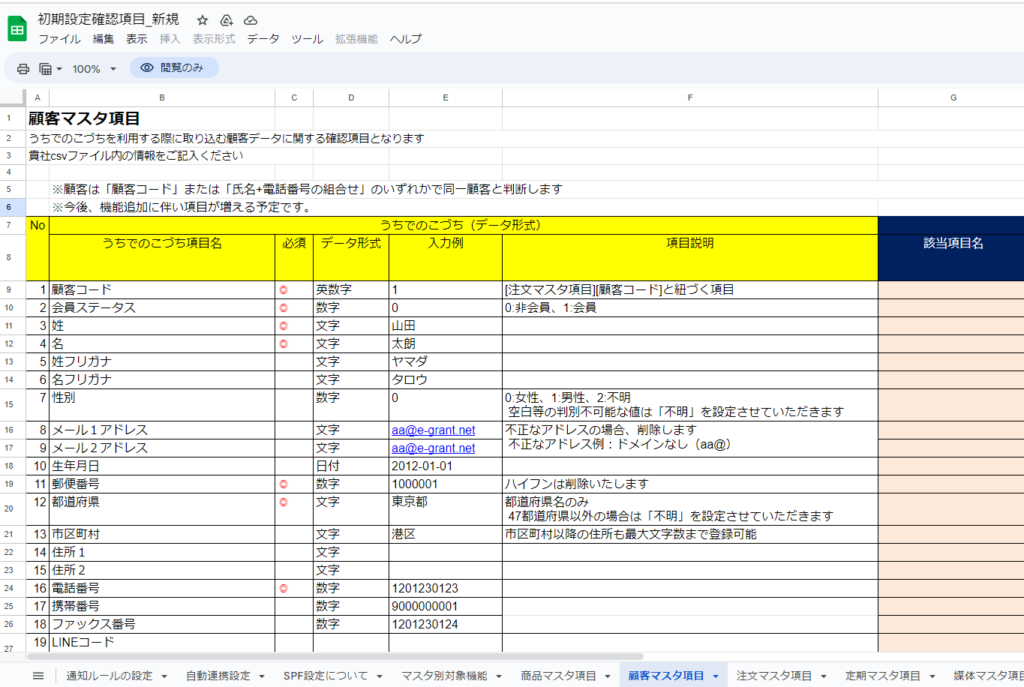Expand the 自動連携設定 tab menu arrow
This screenshot has width=1024, height=687.
pyautogui.click(x=261, y=677)
